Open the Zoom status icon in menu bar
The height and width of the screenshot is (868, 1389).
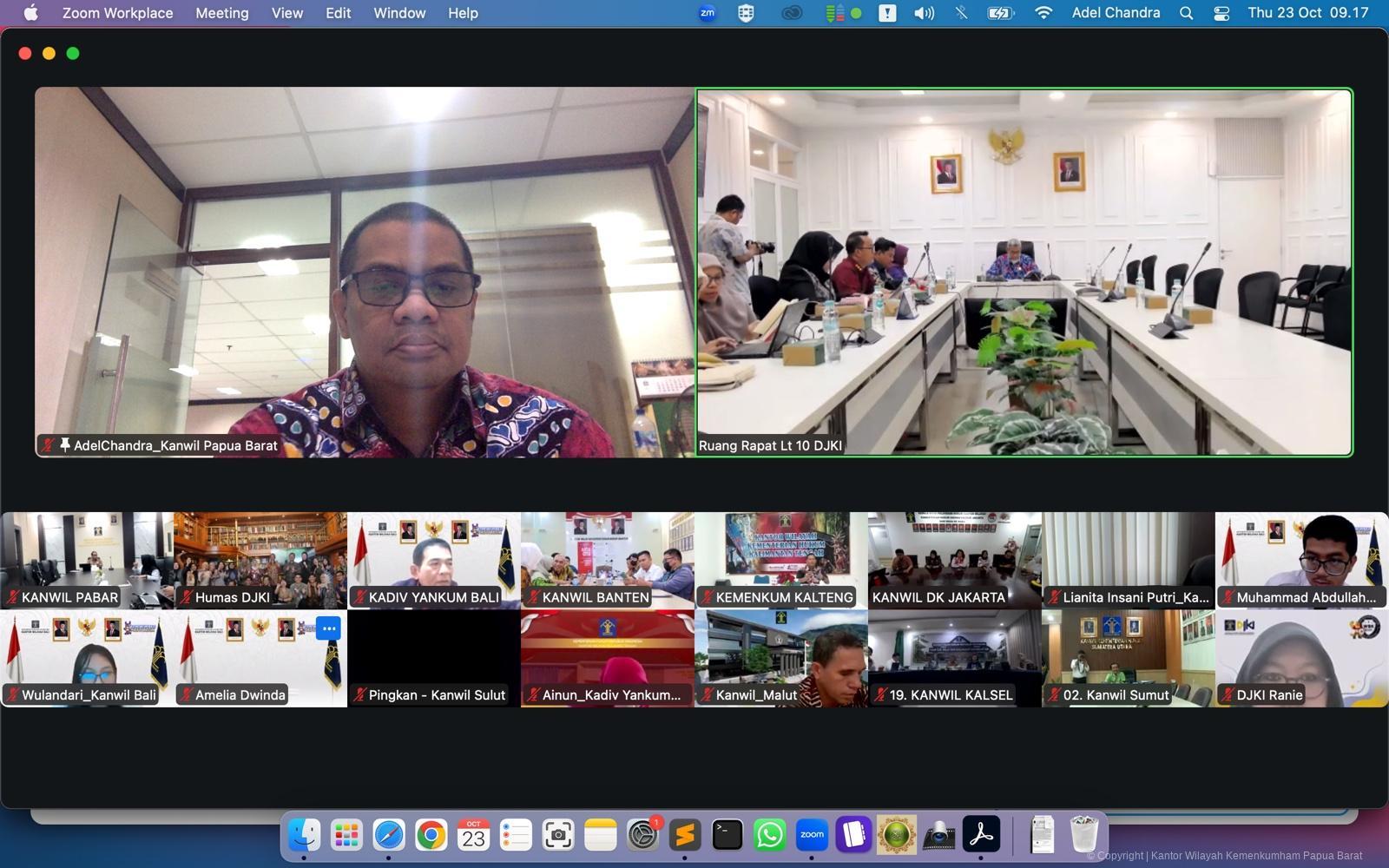click(708, 13)
